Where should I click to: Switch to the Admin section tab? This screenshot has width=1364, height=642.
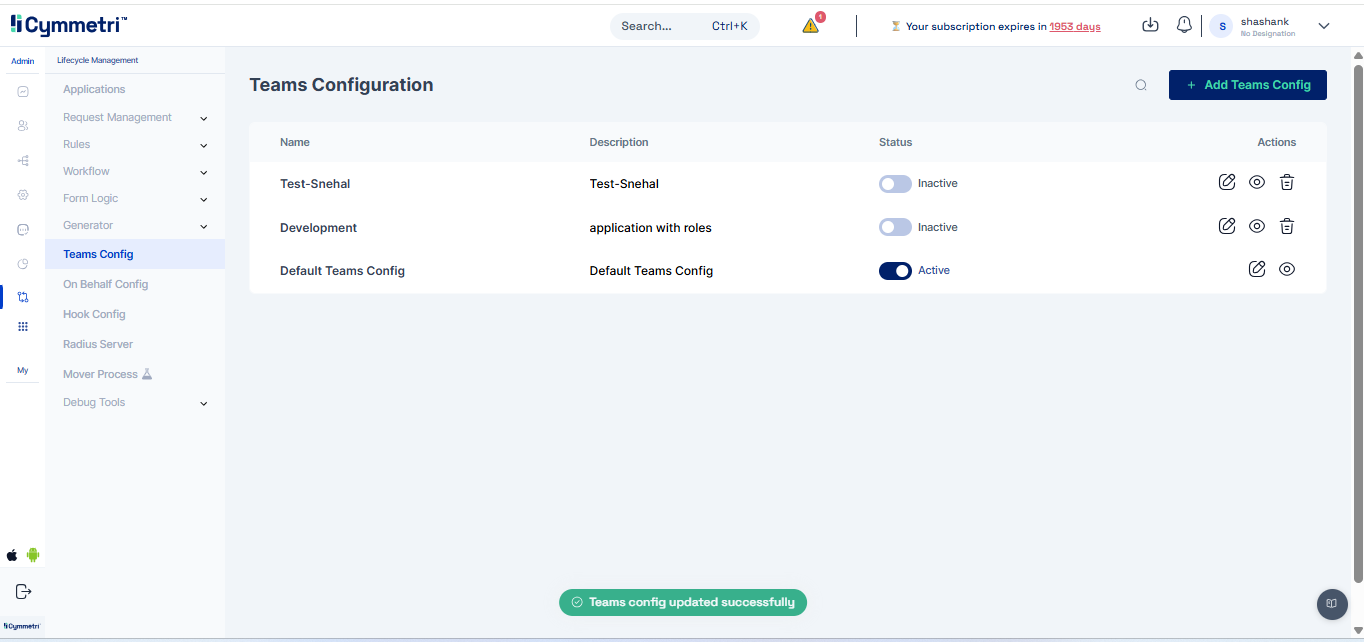pyautogui.click(x=22, y=61)
